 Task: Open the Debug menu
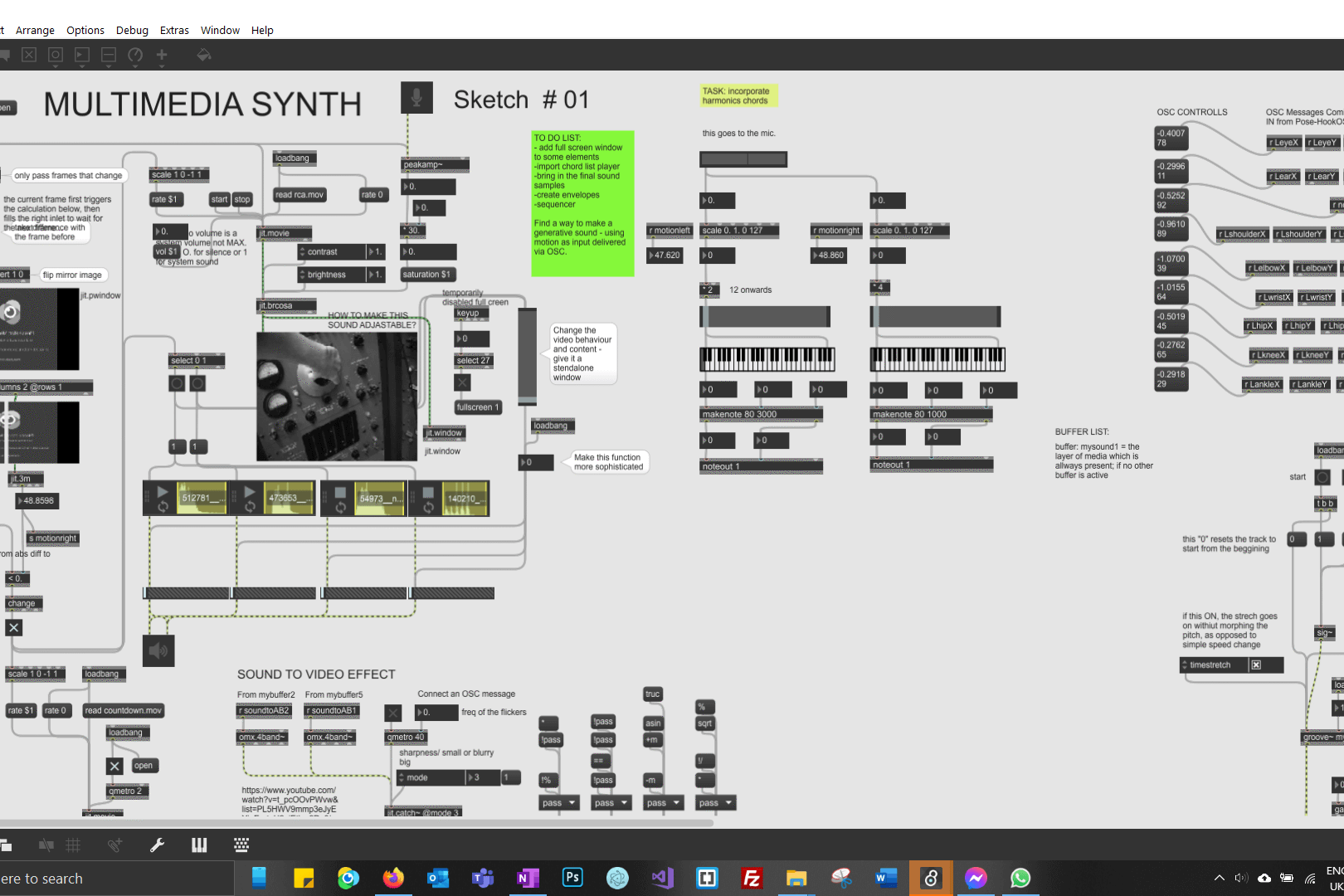[x=132, y=30]
